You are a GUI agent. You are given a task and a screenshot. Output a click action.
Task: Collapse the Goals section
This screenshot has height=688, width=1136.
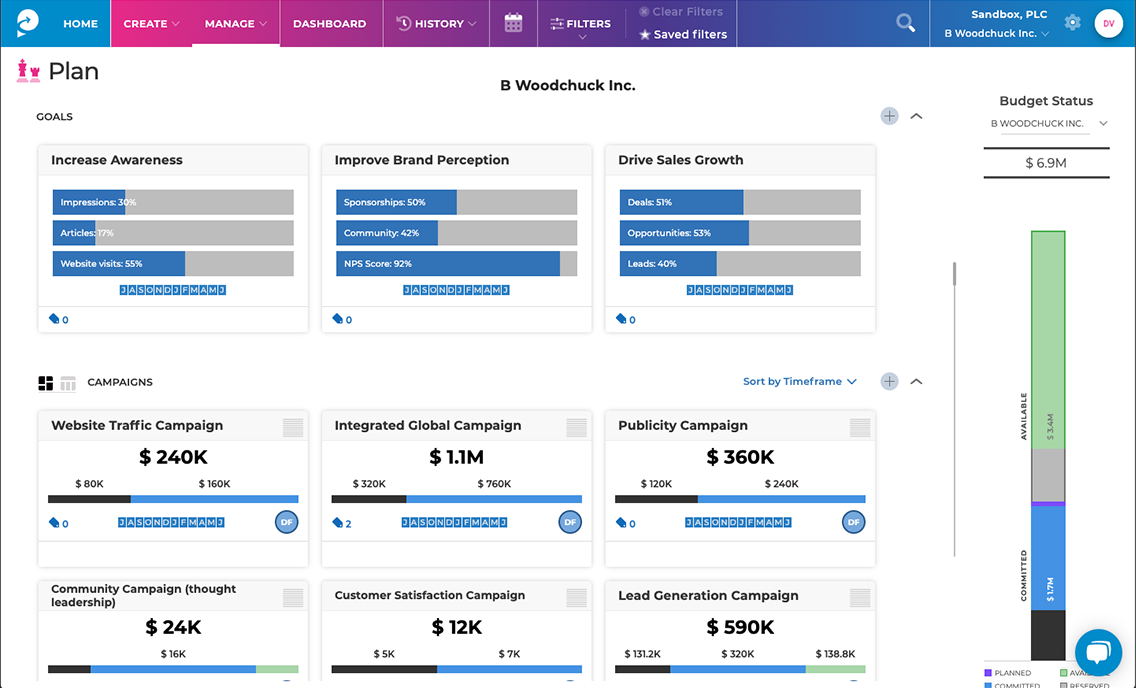(x=916, y=116)
